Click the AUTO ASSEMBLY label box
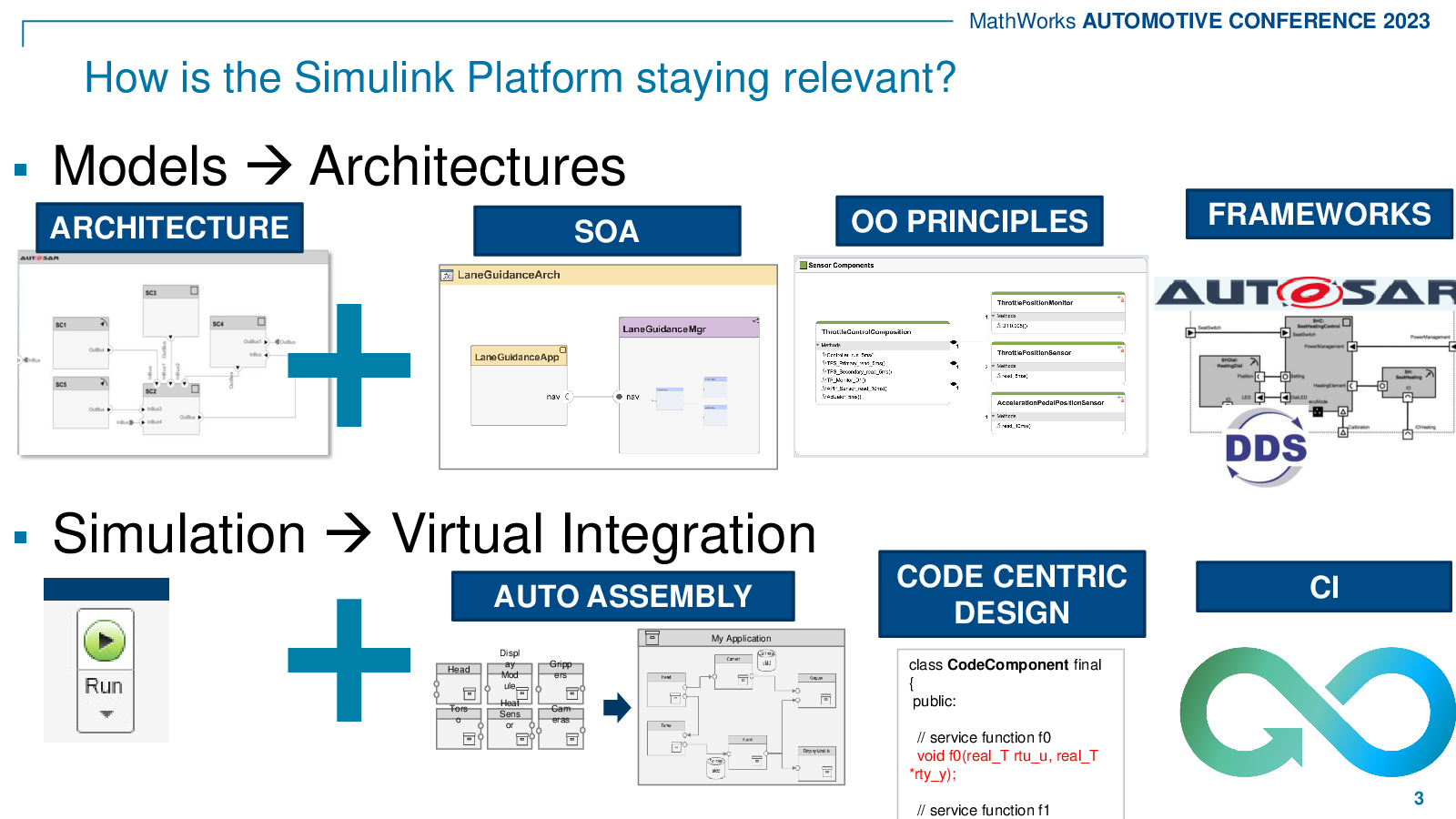This screenshot has height=819, width=1456. click(622, 596)
